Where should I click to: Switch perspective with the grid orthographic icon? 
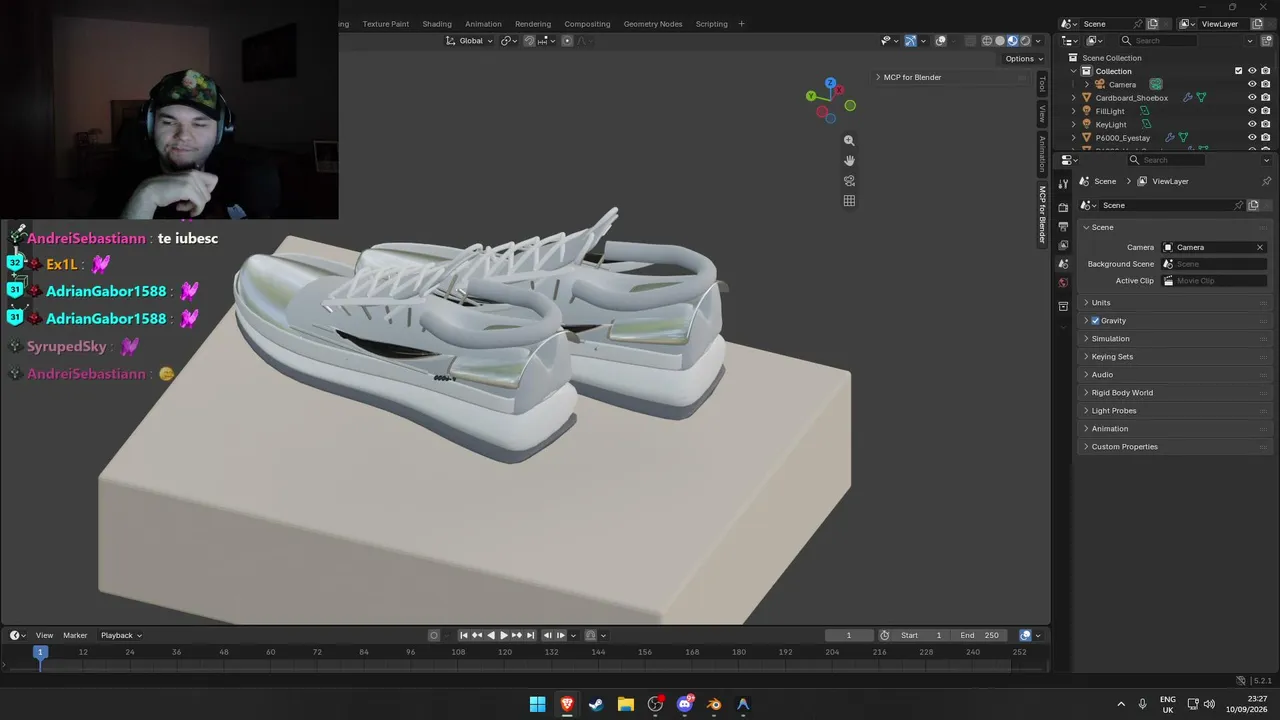(849, 201)
